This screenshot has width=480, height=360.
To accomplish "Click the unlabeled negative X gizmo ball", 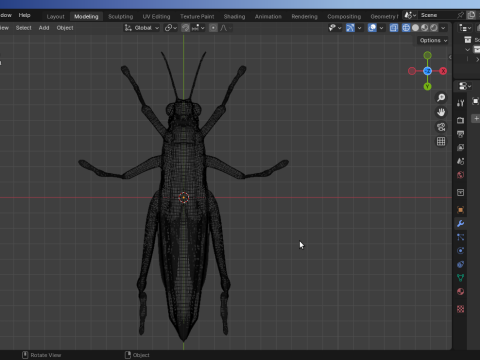I will [412, 71].
